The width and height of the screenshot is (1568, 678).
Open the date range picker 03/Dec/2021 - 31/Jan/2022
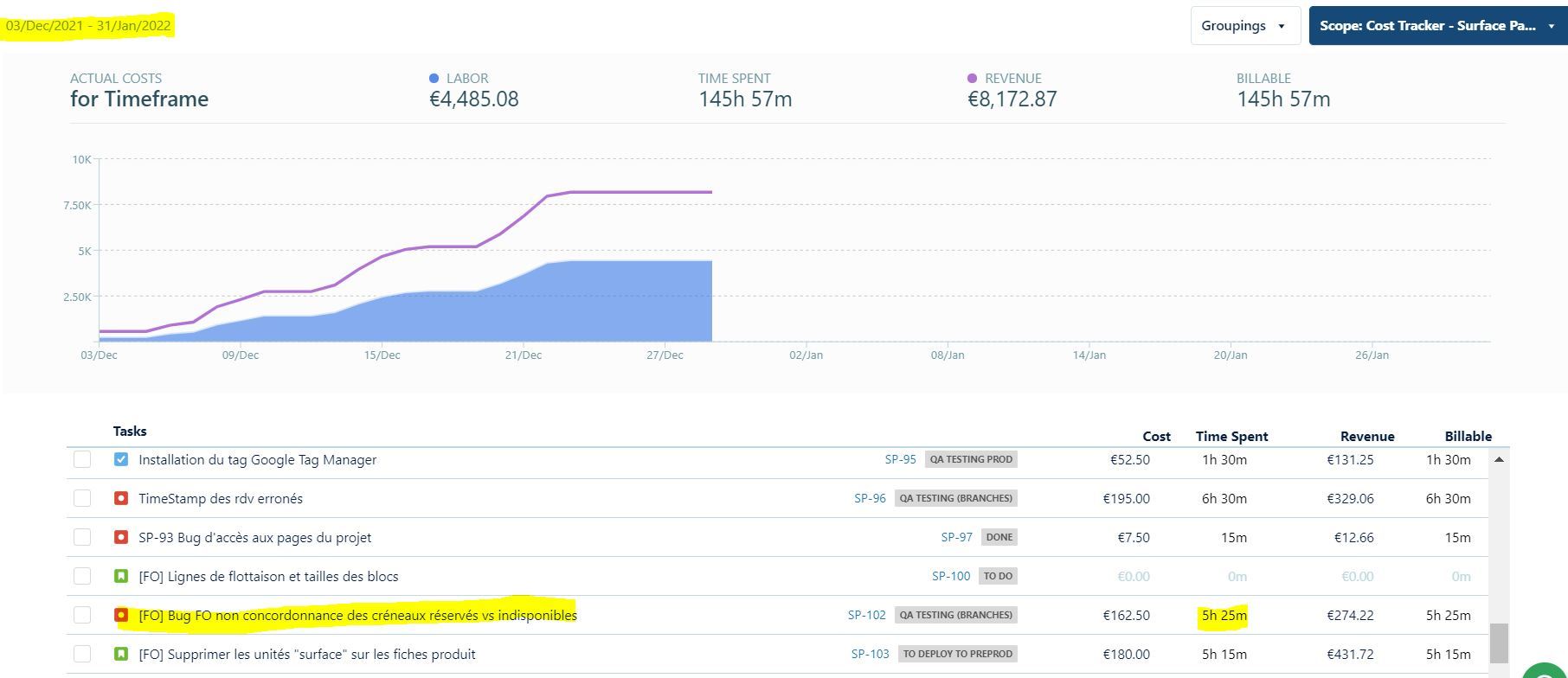point(88,26)
